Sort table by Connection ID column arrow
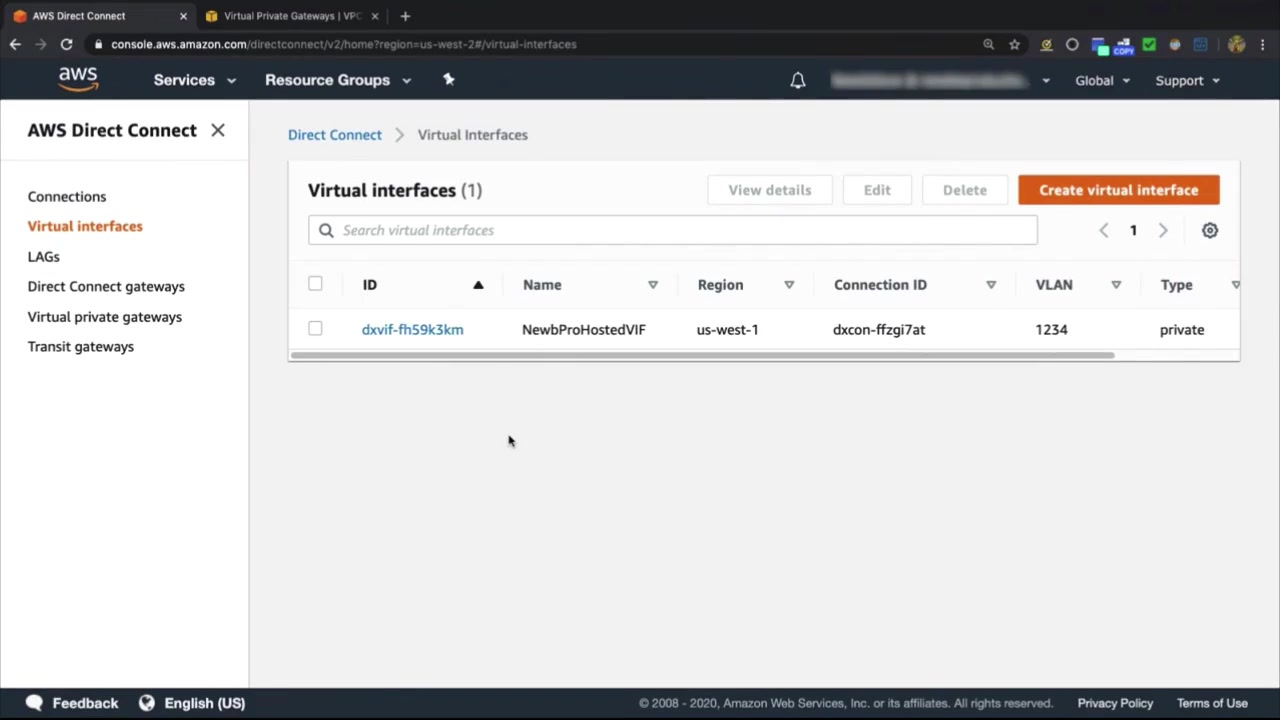This screenshot has width=1280, height=720. pyautogui.click(x=991, y=285)
